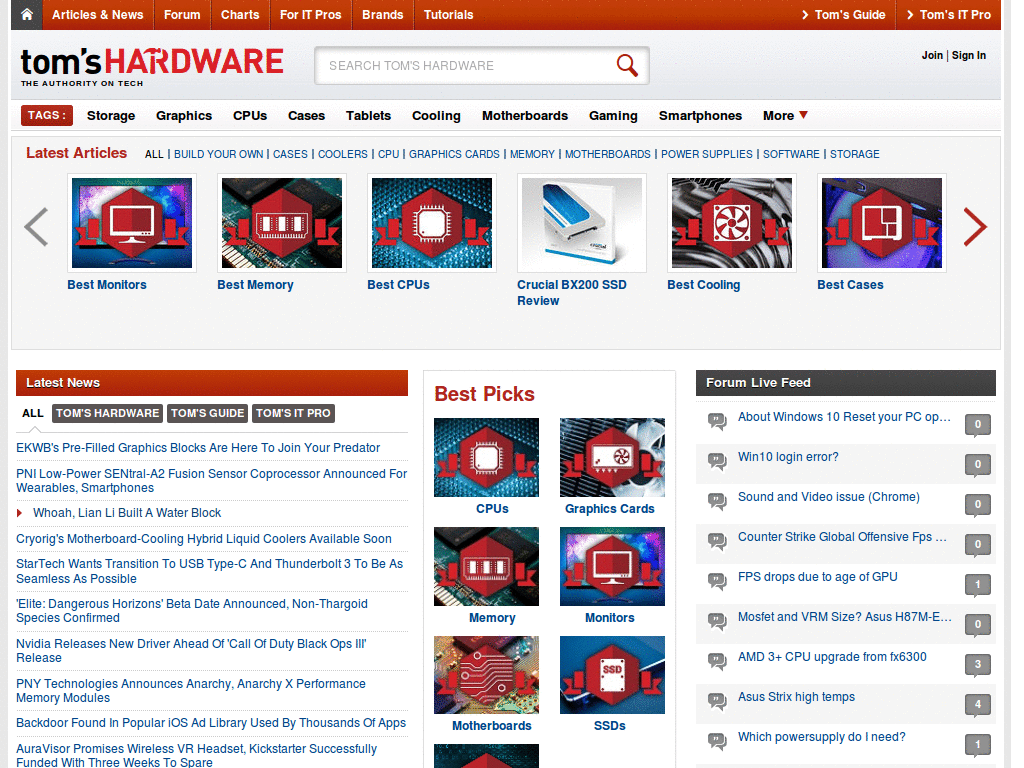Image resolution: width=1024 pixels, height=768 pixels.
Task: Open the Charts section from the top menu
Action: click(240, 15)
